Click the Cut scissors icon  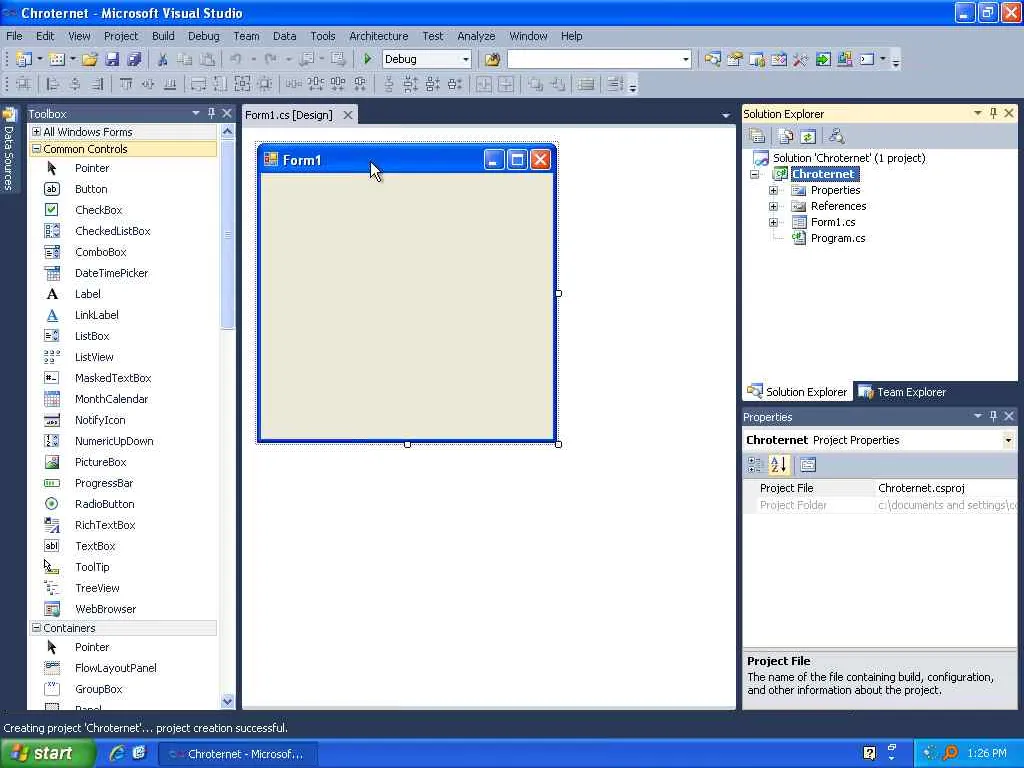(x=163, y=59)
